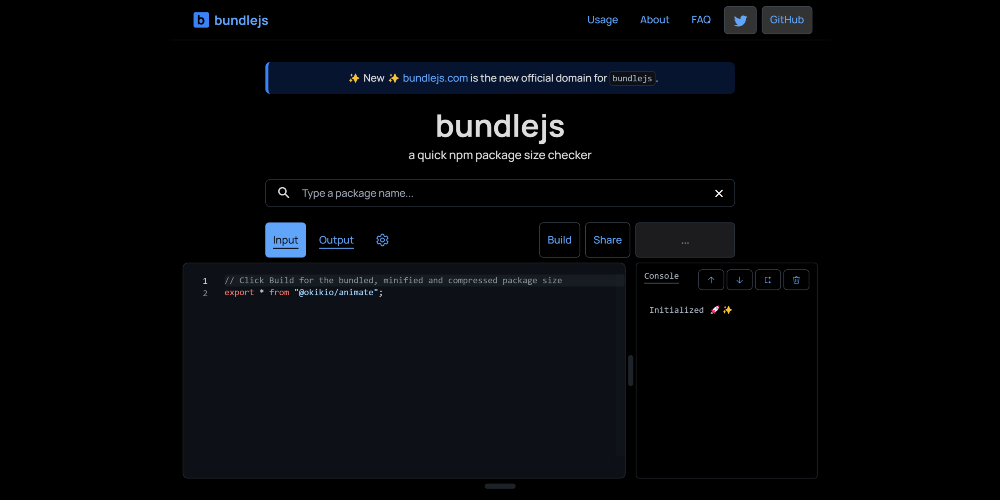Open the About page
This screenshot has width=1000, height=500.
click(654, 20)
